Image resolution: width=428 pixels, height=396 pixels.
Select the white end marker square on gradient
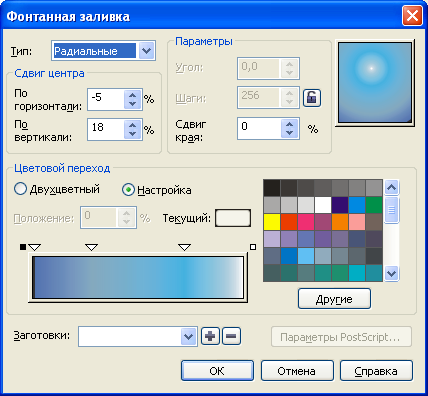pyautogui.click(x=253, y=247)
